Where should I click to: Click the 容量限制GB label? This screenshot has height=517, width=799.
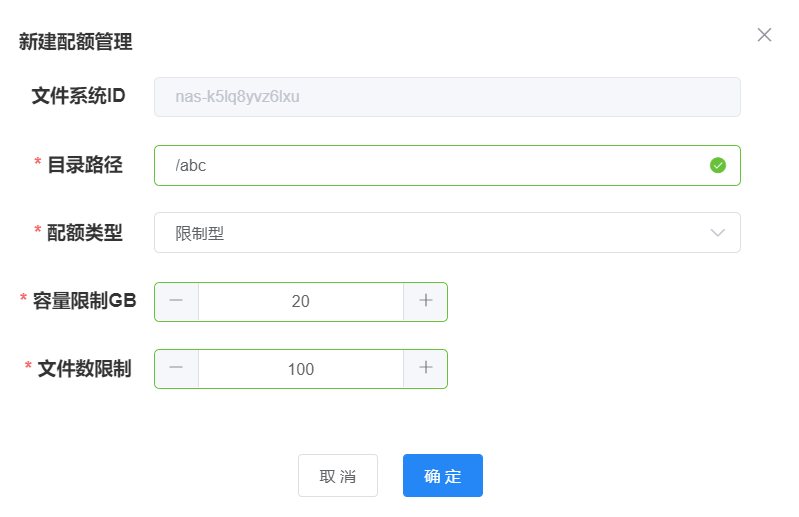point(84,300)
